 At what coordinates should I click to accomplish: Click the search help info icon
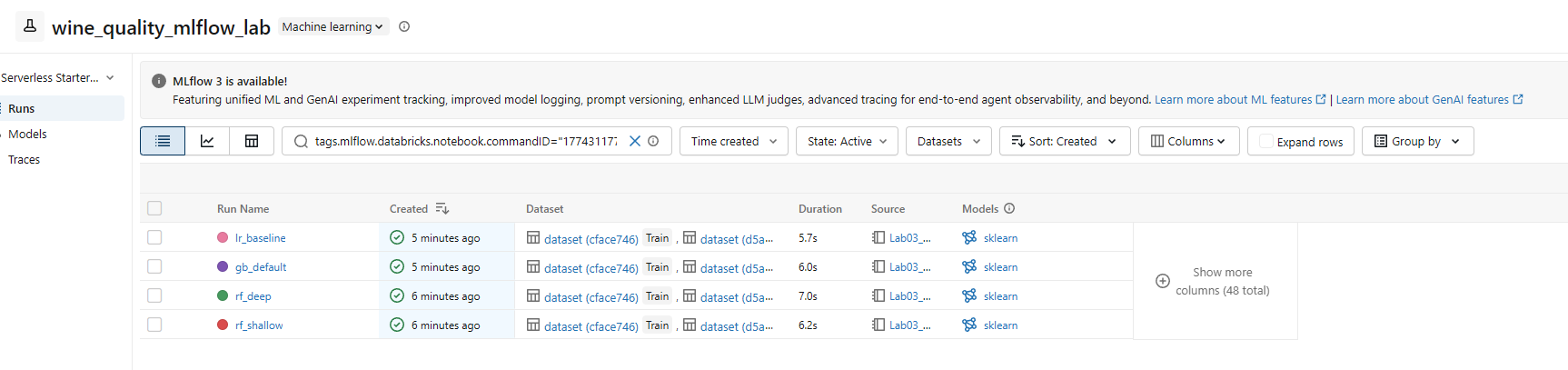[x=653, y=141]
